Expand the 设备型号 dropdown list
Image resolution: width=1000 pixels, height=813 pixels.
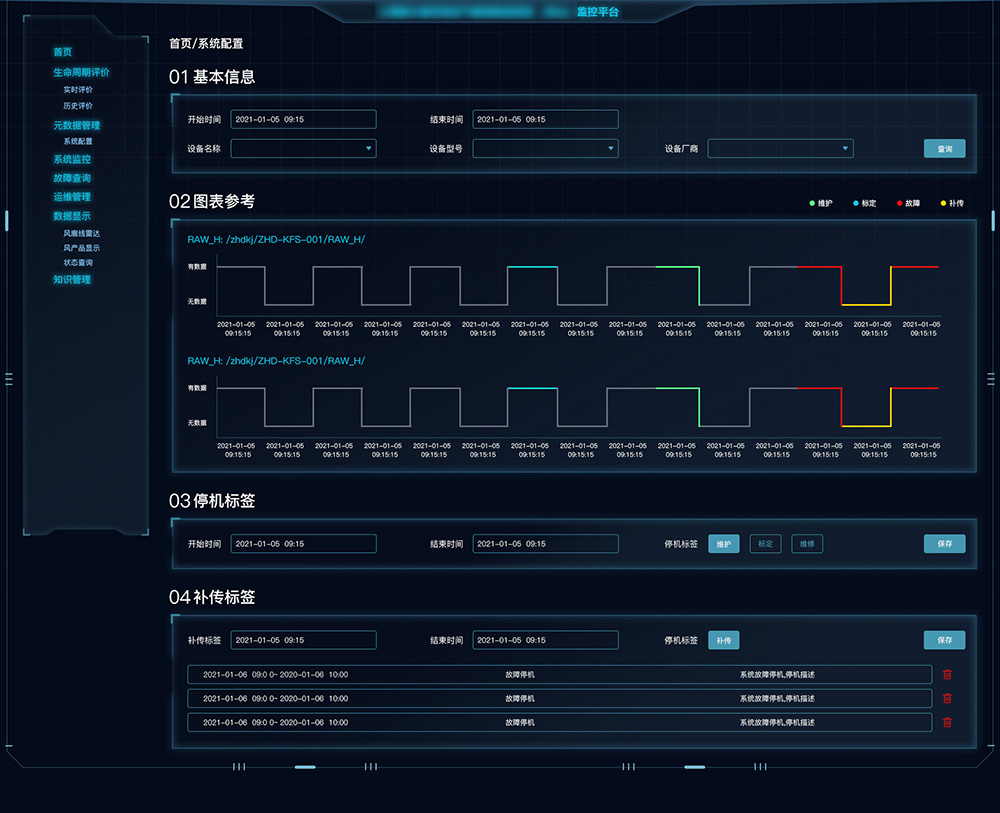[545, 149]
